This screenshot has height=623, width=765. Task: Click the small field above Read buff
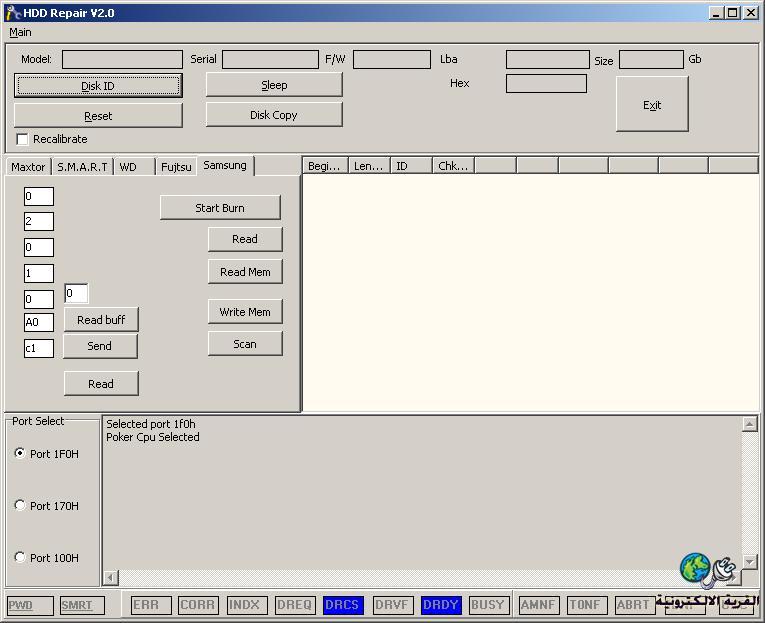[76, 293]
